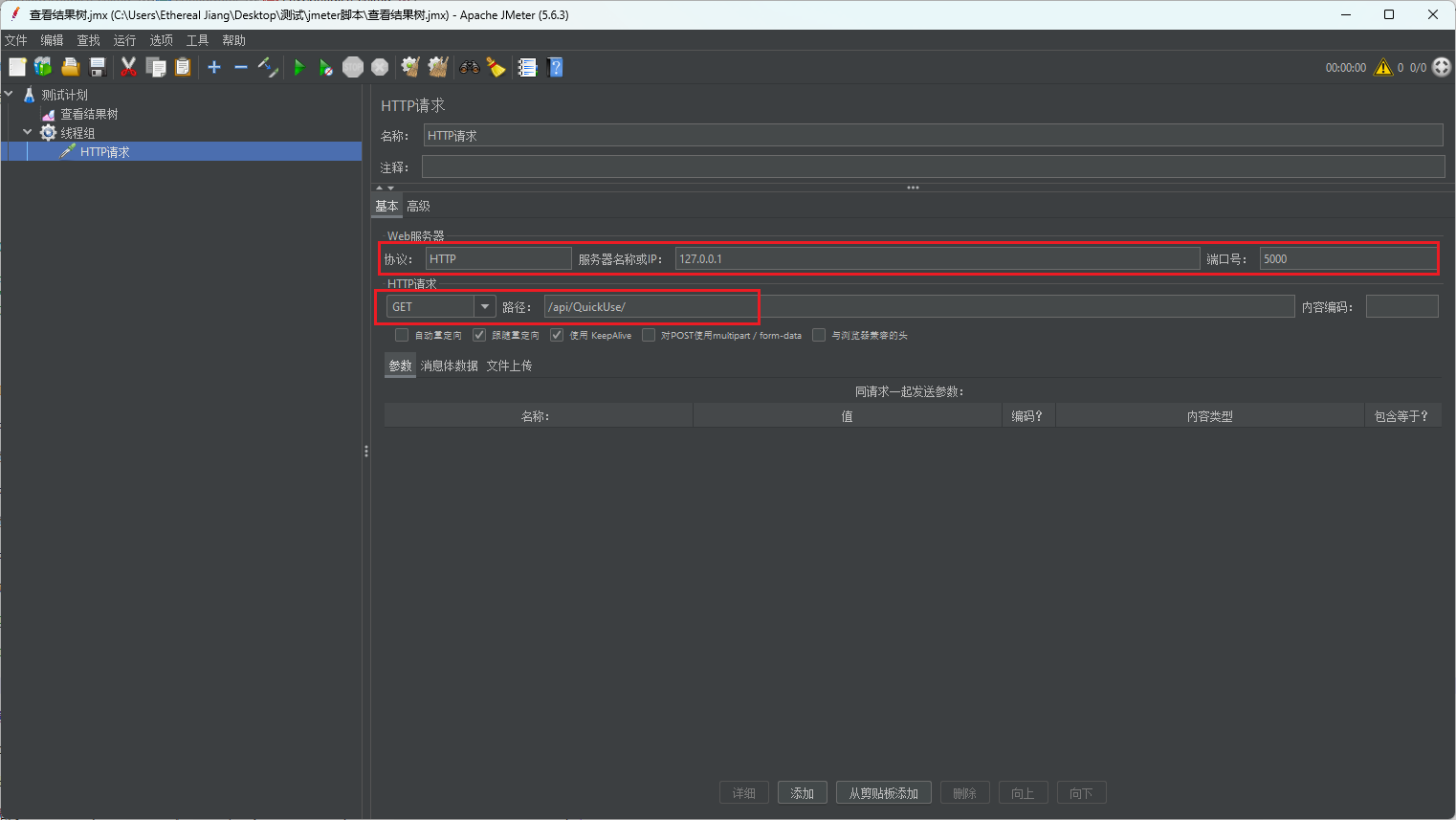Select the 线程组 thread group node
This screenshot has width=1456, height=820.
(77, 133)
